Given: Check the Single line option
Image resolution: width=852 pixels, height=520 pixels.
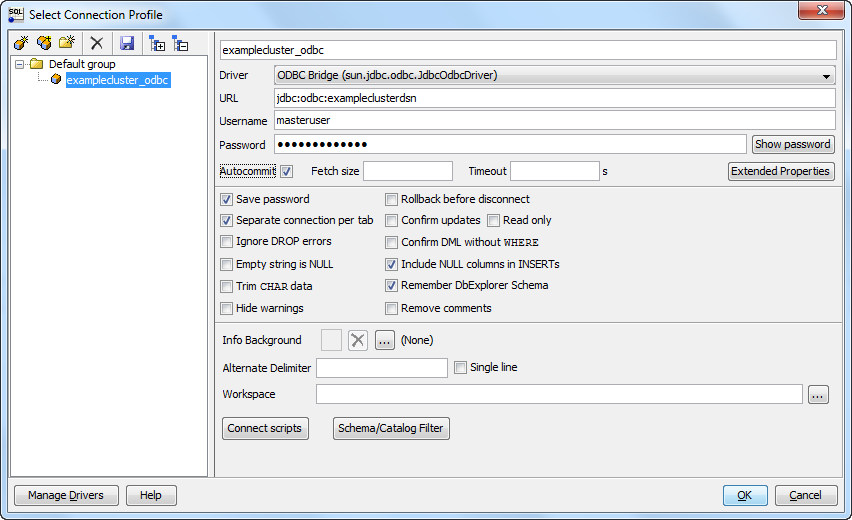Looking at the screenshot, I should [460, 368].
